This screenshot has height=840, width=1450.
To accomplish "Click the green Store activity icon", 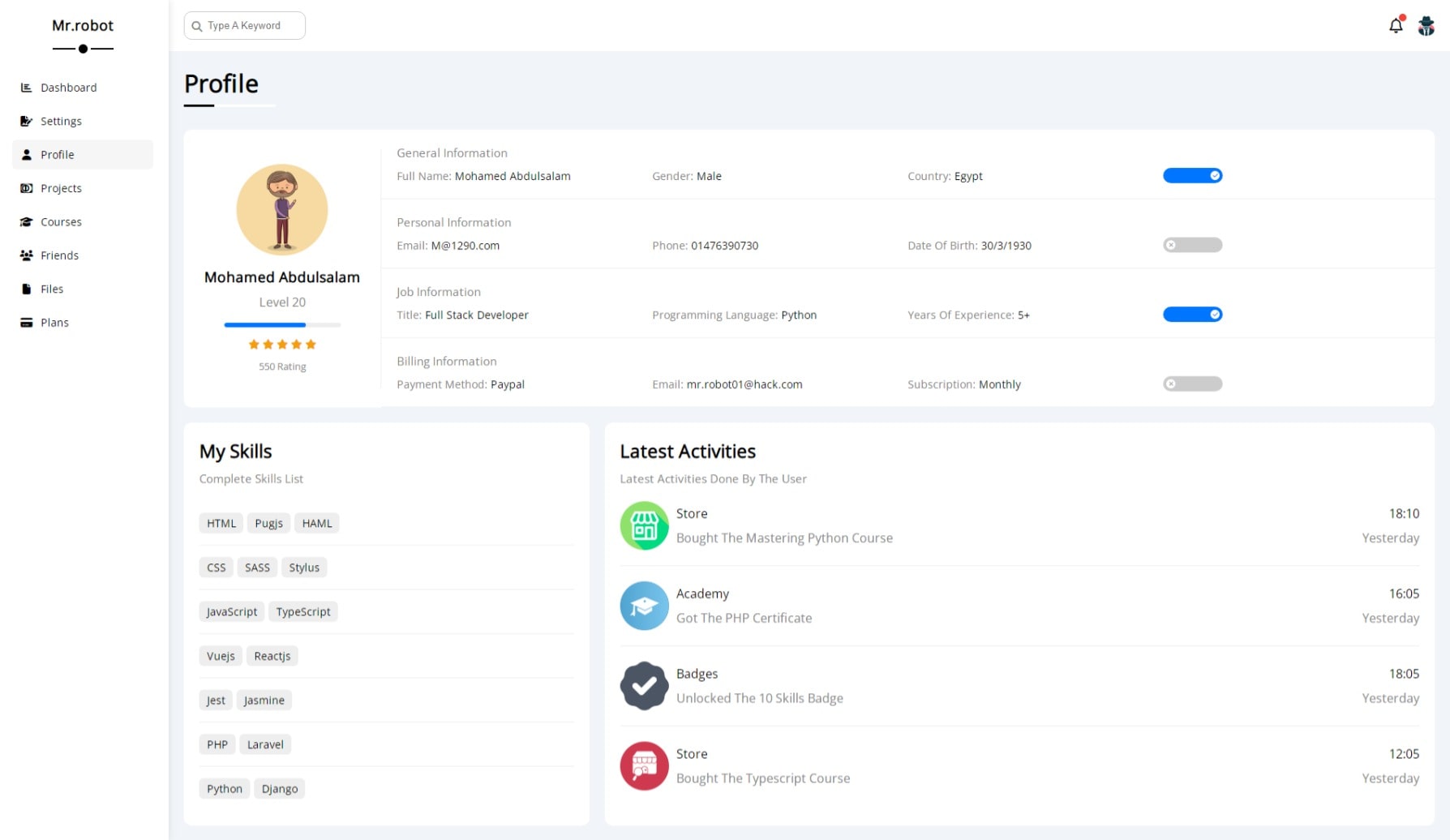I will coord(644,525).
